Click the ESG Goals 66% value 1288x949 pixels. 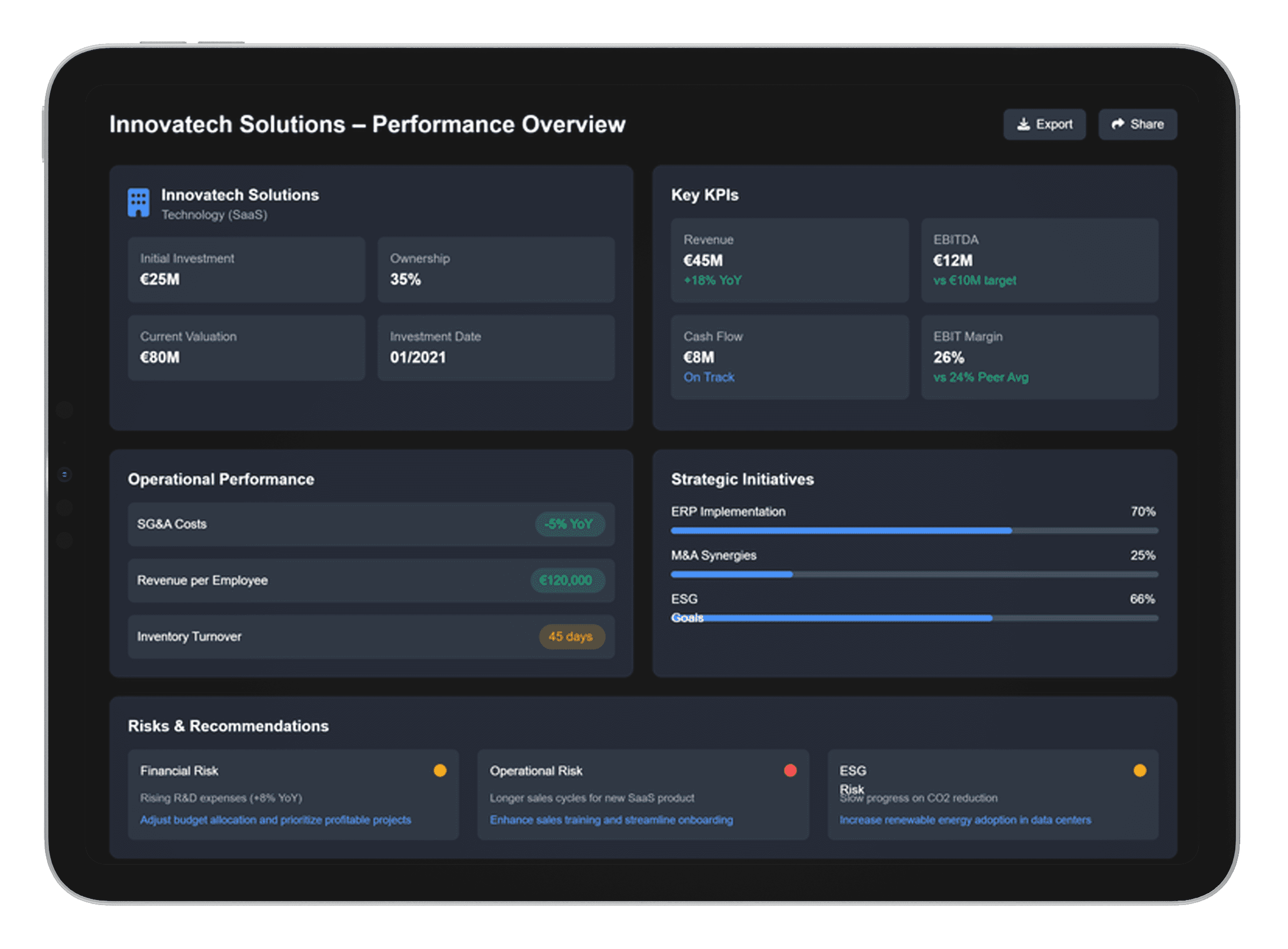pos(1143,598)
